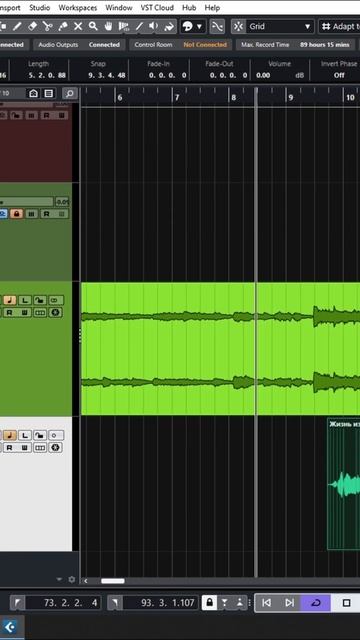Go to next marker transport button
The image size is (360, 640).
[289, 602]
